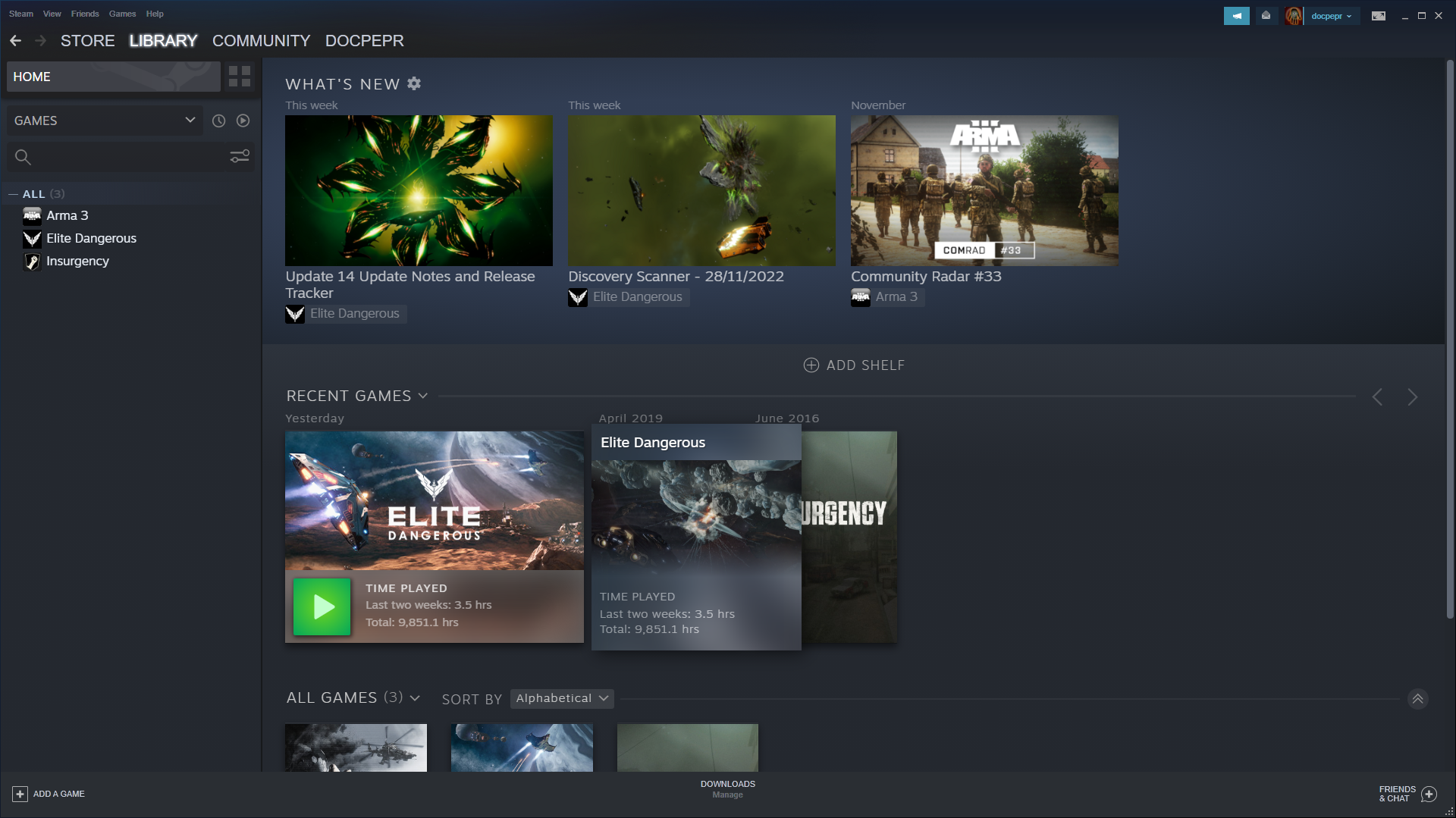Click Elite Dangerous tag under Discovery Scanner

[x=629, y=297]
